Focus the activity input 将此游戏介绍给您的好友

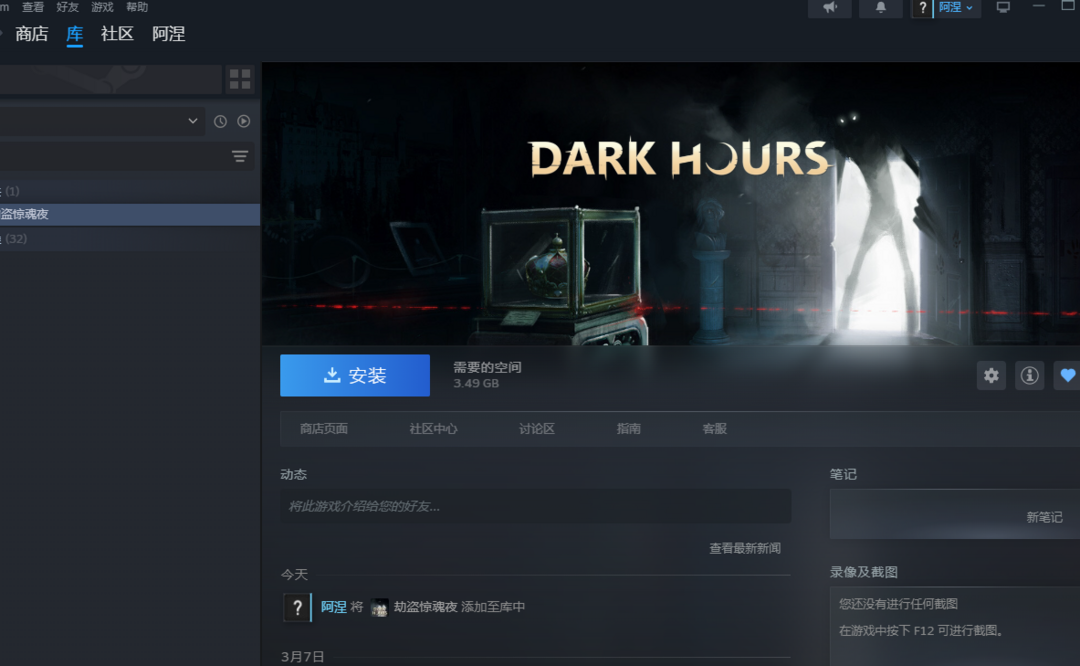tap(535, 506)
